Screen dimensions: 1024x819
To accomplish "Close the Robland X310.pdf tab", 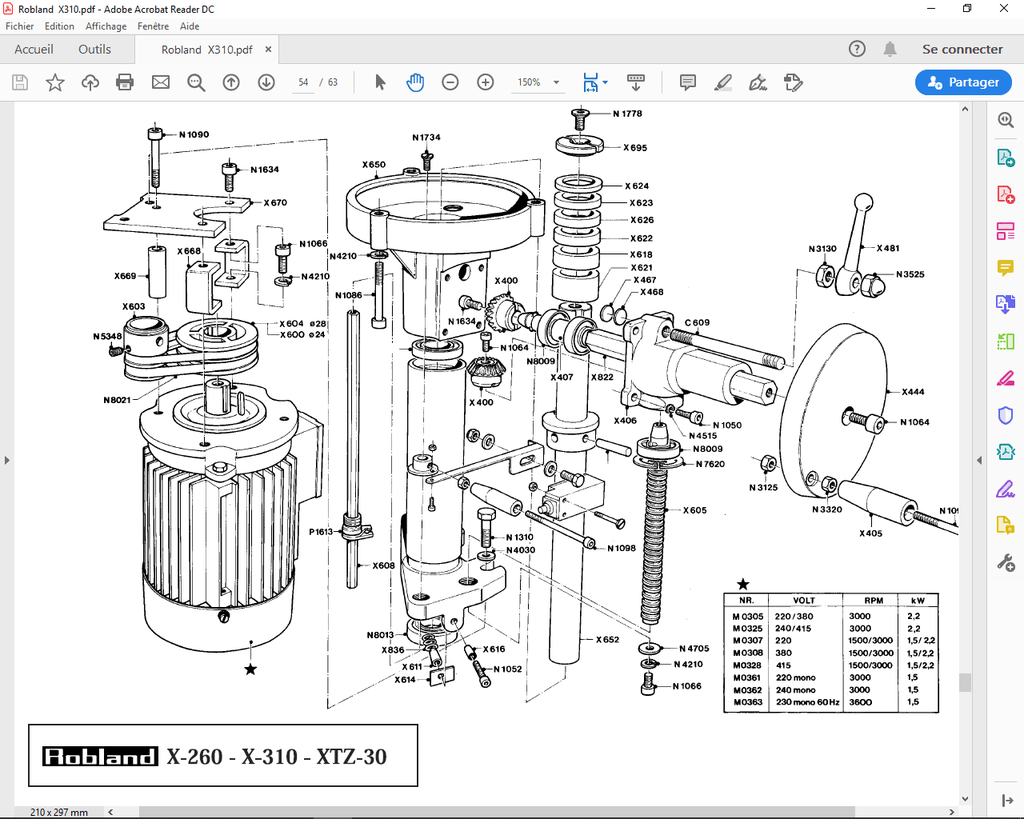I will [268, 50].
